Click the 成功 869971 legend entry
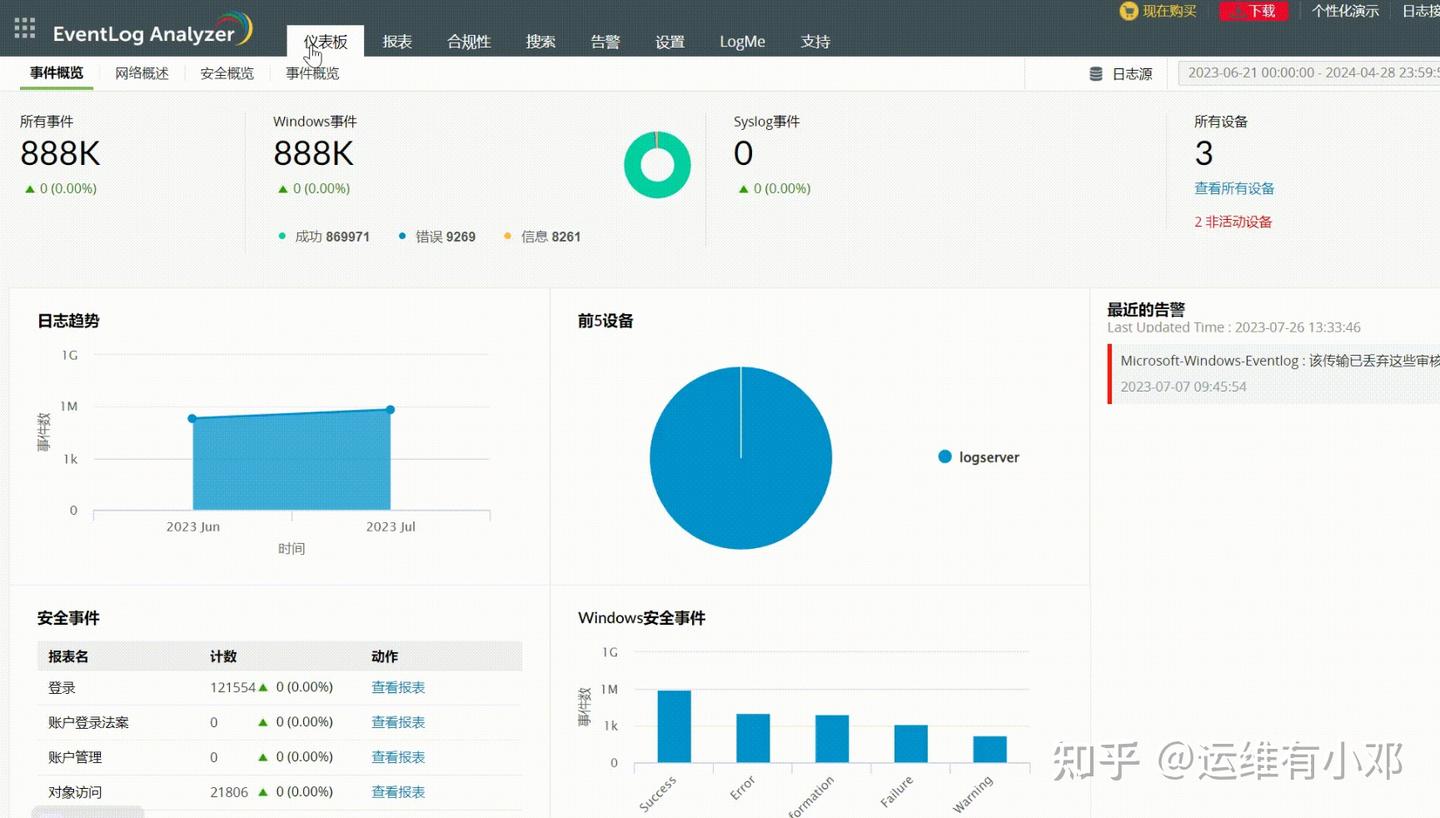The image size is (1440, 818). click(324, 237)
